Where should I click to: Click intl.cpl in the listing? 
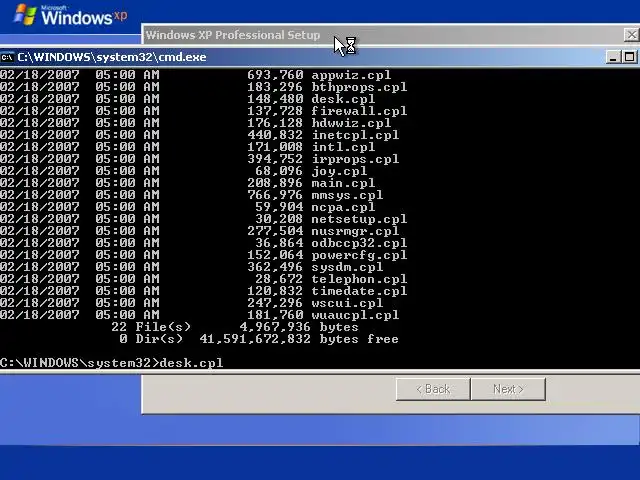pos(343,147)
